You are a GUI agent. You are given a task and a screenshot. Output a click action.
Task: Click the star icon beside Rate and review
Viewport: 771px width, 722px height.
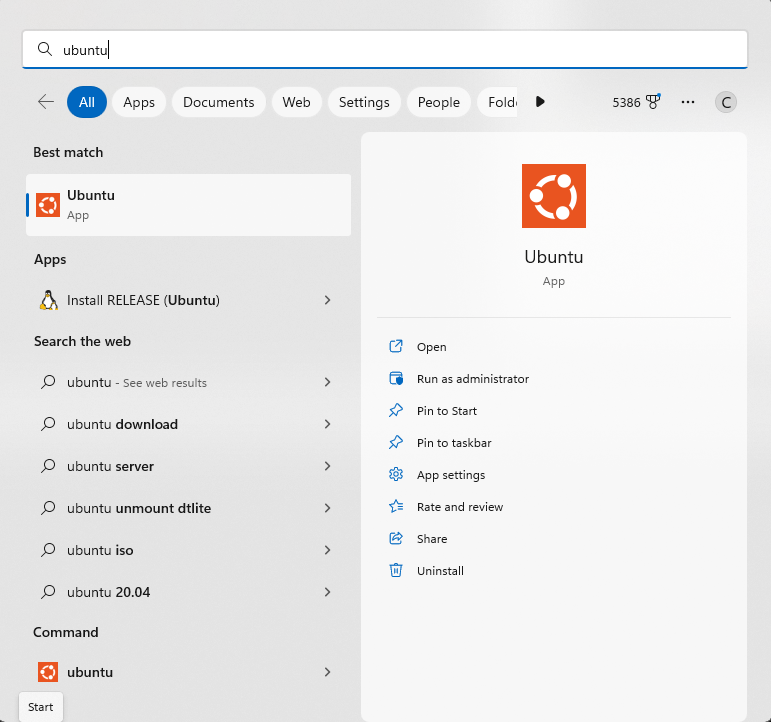point(396,506)
